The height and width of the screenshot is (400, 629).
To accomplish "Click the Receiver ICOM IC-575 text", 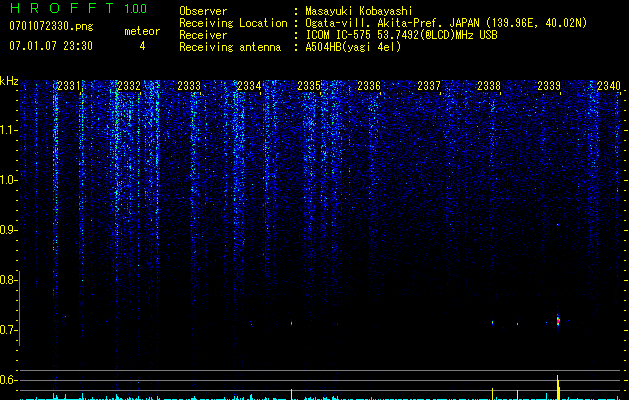I will 401,35.
